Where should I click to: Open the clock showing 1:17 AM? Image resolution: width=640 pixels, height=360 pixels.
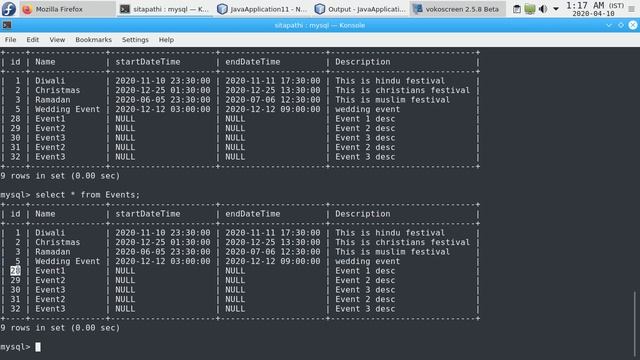point(595,9)
